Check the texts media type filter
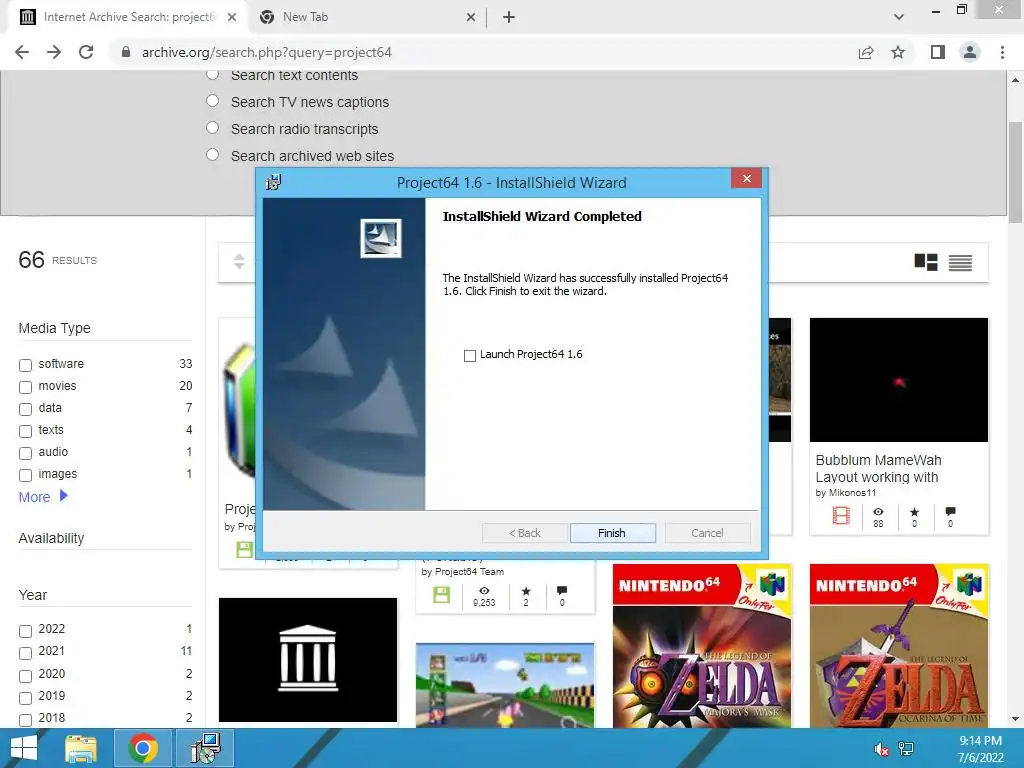The width and height of the screenshot is (1024, 768). [x=25, y=432]
